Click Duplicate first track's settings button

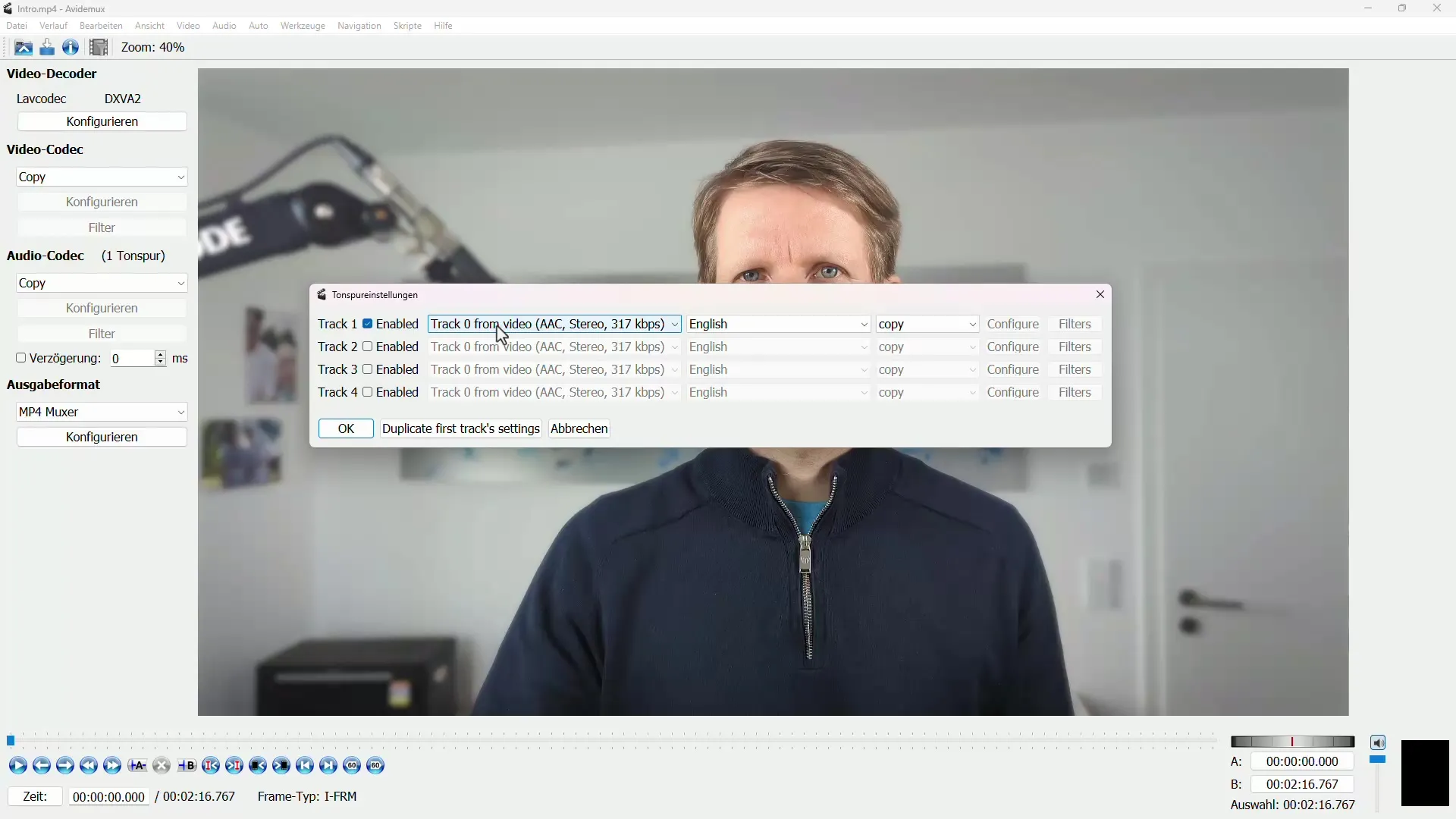coord(462,428)
